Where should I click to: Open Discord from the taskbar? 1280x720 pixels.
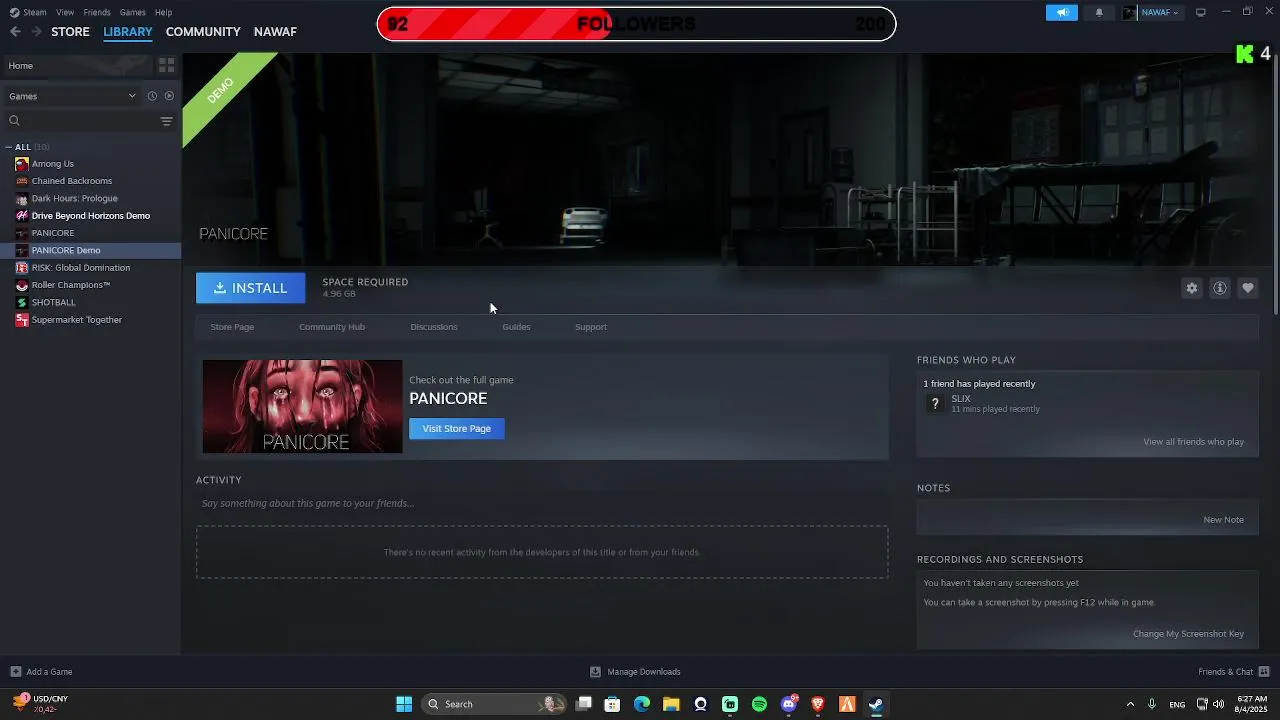coord(789,704)
